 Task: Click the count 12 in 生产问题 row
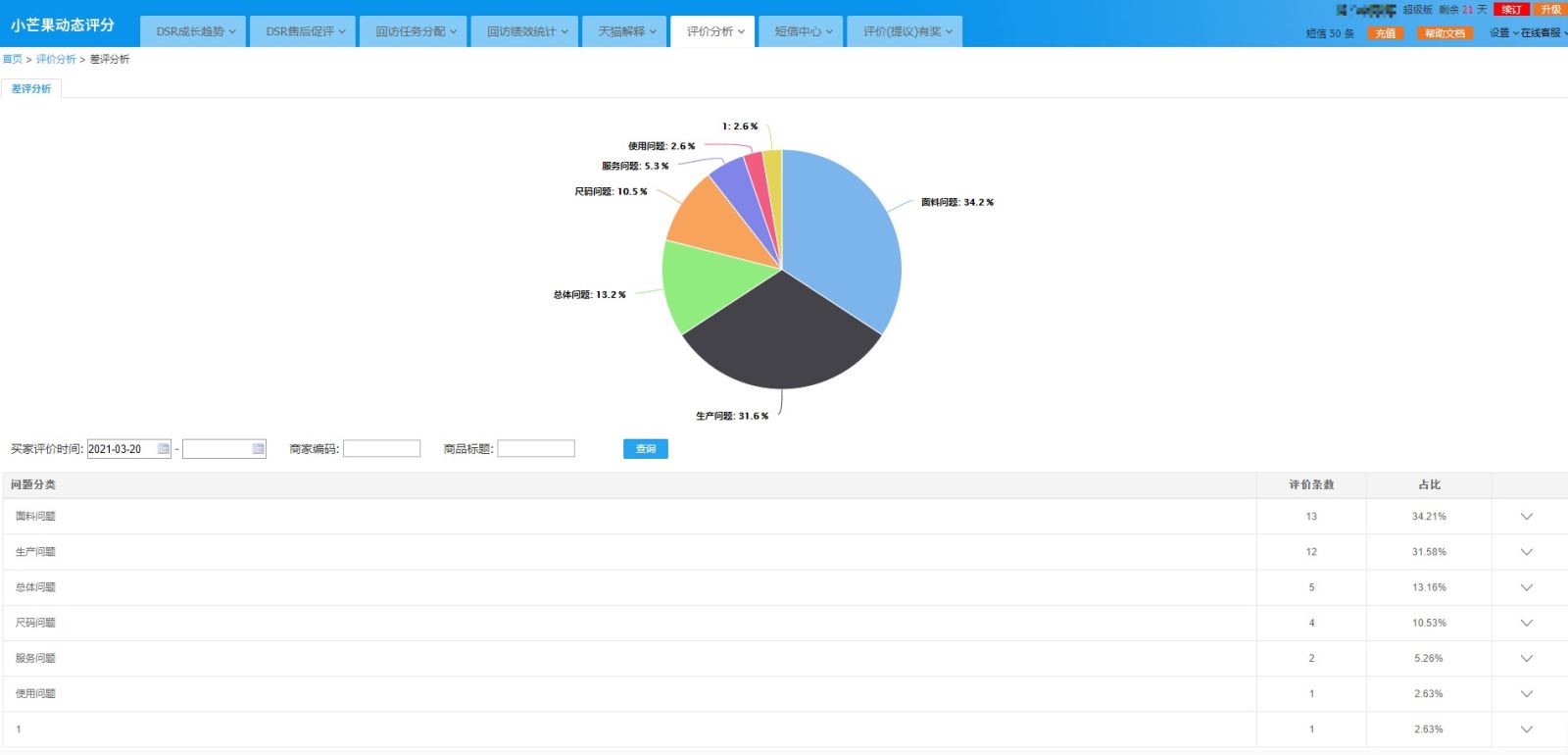[x=1311, y=552]
